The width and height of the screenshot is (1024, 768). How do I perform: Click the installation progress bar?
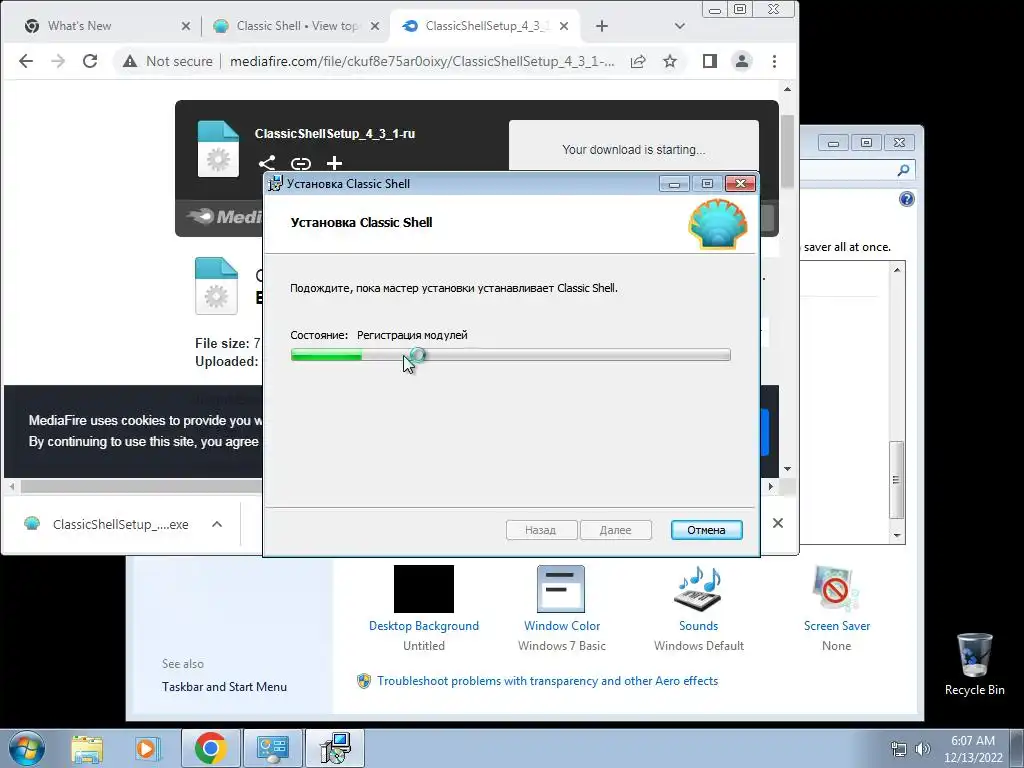pyautogui.click(x=511, y=355)
